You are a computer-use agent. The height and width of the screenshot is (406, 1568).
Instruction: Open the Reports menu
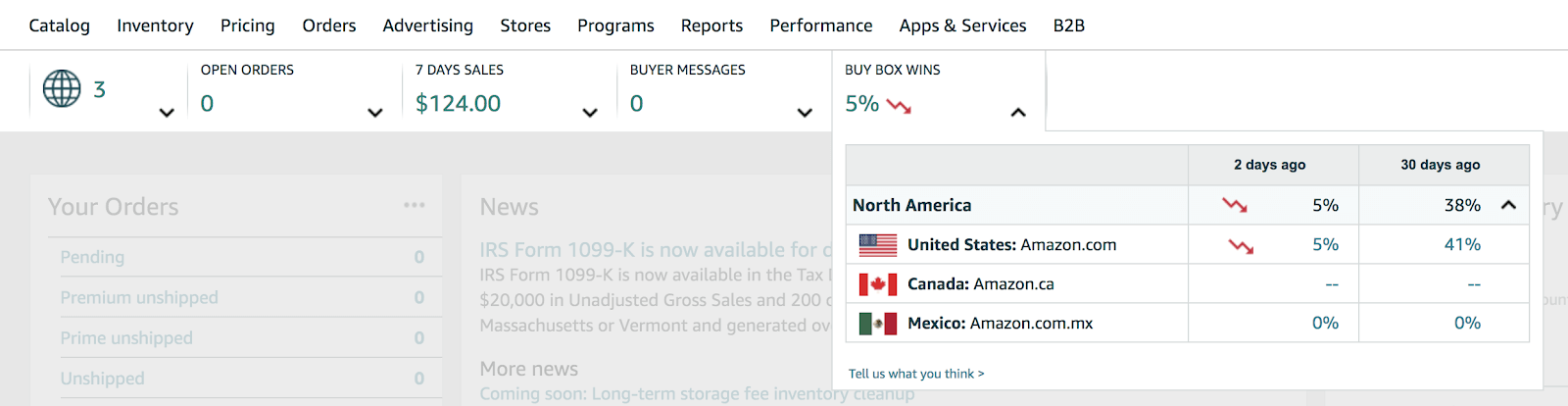pyautogui.click(x=711, y=25)
